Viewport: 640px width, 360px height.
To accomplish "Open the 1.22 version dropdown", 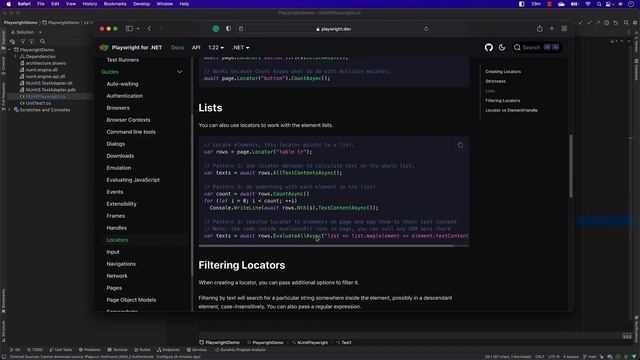I will [x=216, y=47].
